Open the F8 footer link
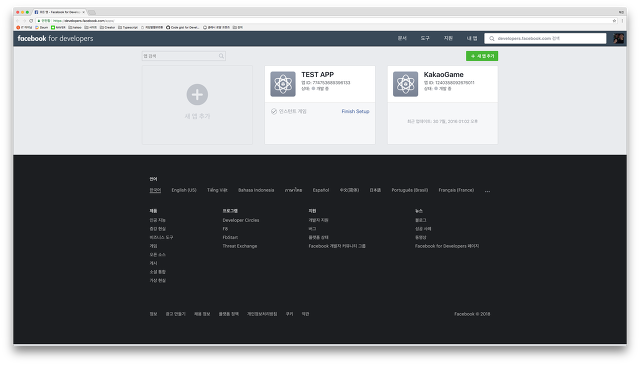The height and width of the screenshot is (365, 640). coord(225,229)
